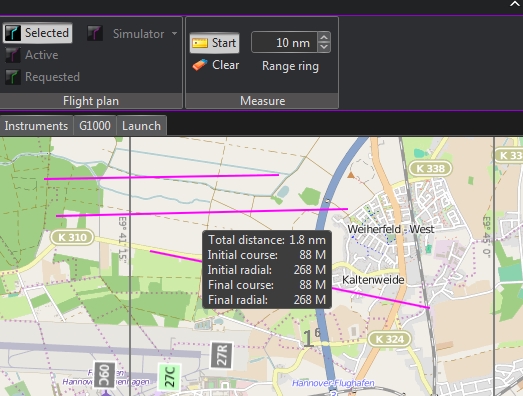The image size is (523, 396).
Task: Click the Initial radial 268 M line
Action: click(267, 270)
